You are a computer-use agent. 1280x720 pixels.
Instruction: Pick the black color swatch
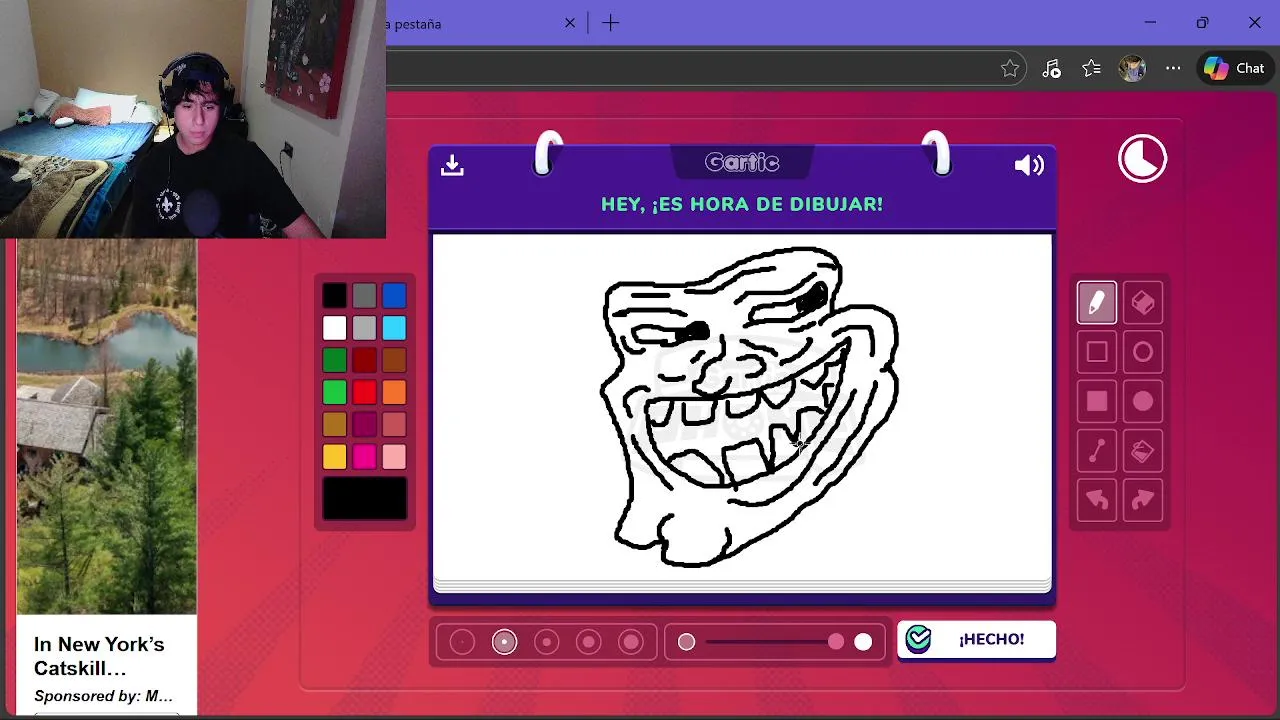click(x=335, y=295)
